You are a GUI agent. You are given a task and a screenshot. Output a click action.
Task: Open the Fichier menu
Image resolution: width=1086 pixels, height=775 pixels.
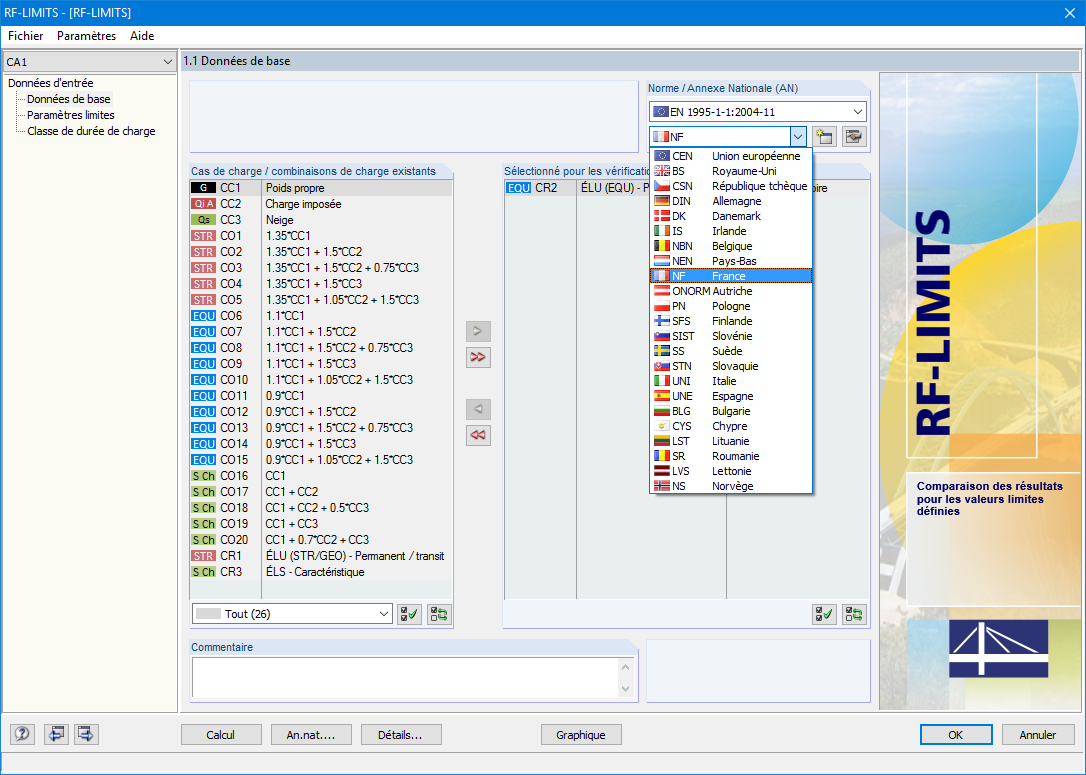[x=26, y=36]
